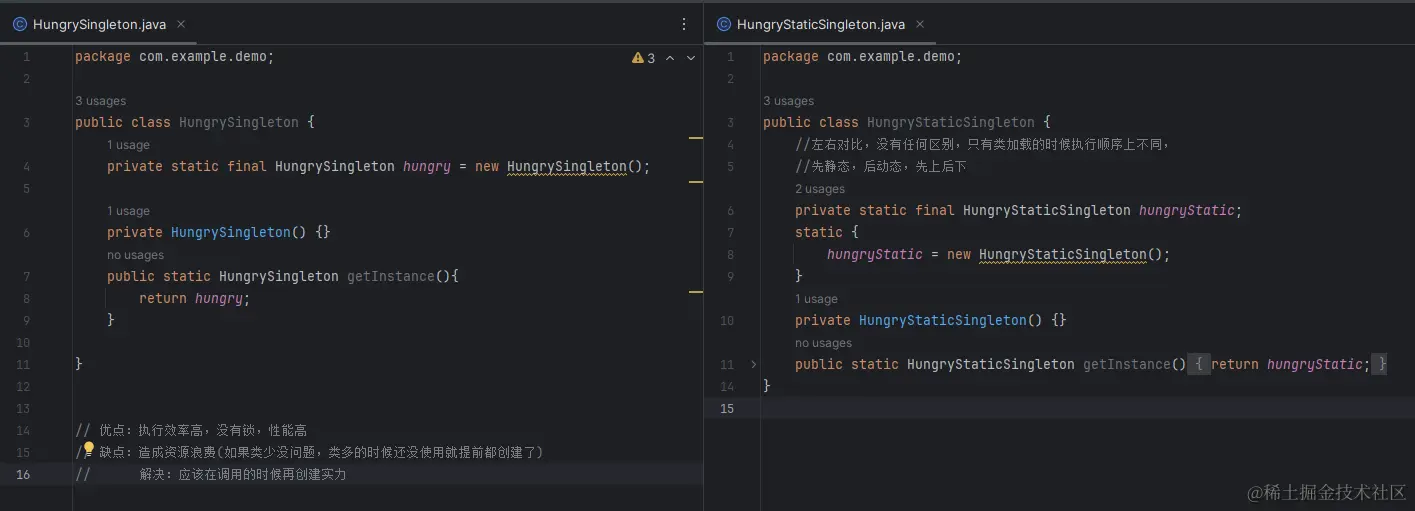Click the comment line containing '缺点'
The width and height of the screenshot is (1415, 511).
point(309,452)
